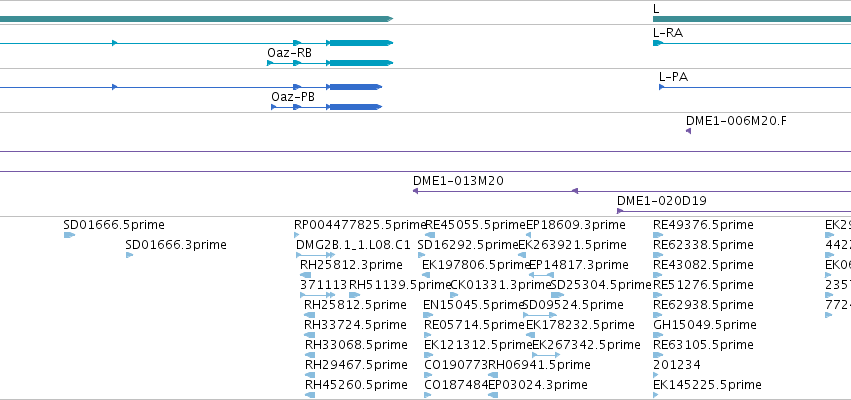The height and width of the screenshot is (400, 851).
Task: Click the light-blue arrow glyph under SD01666.5prime
Action: tap(69, 235)
